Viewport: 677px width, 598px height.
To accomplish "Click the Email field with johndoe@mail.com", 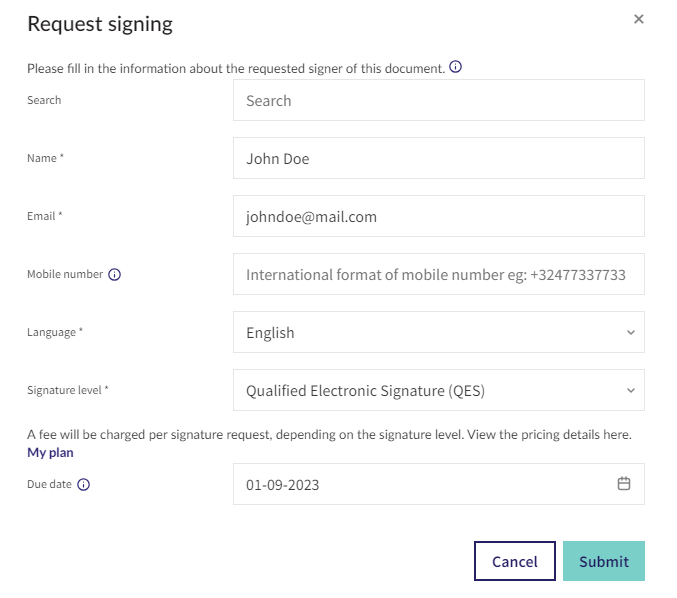I will tap(439, 216).
